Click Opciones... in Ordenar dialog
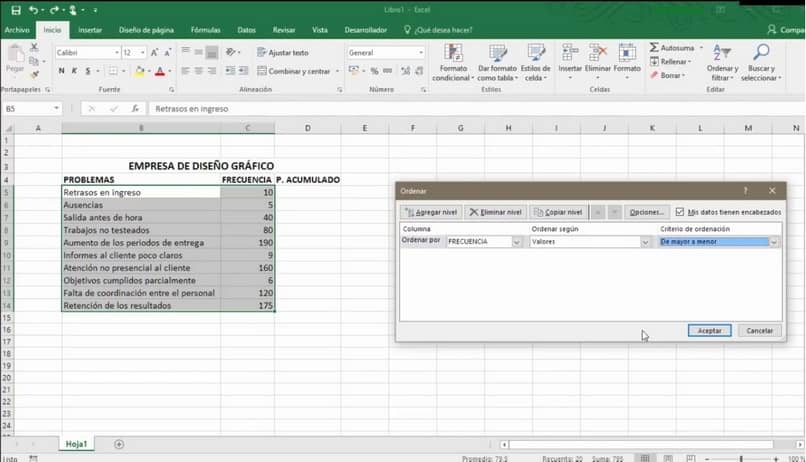Screen dimensions: 806x462 point(647,212)
